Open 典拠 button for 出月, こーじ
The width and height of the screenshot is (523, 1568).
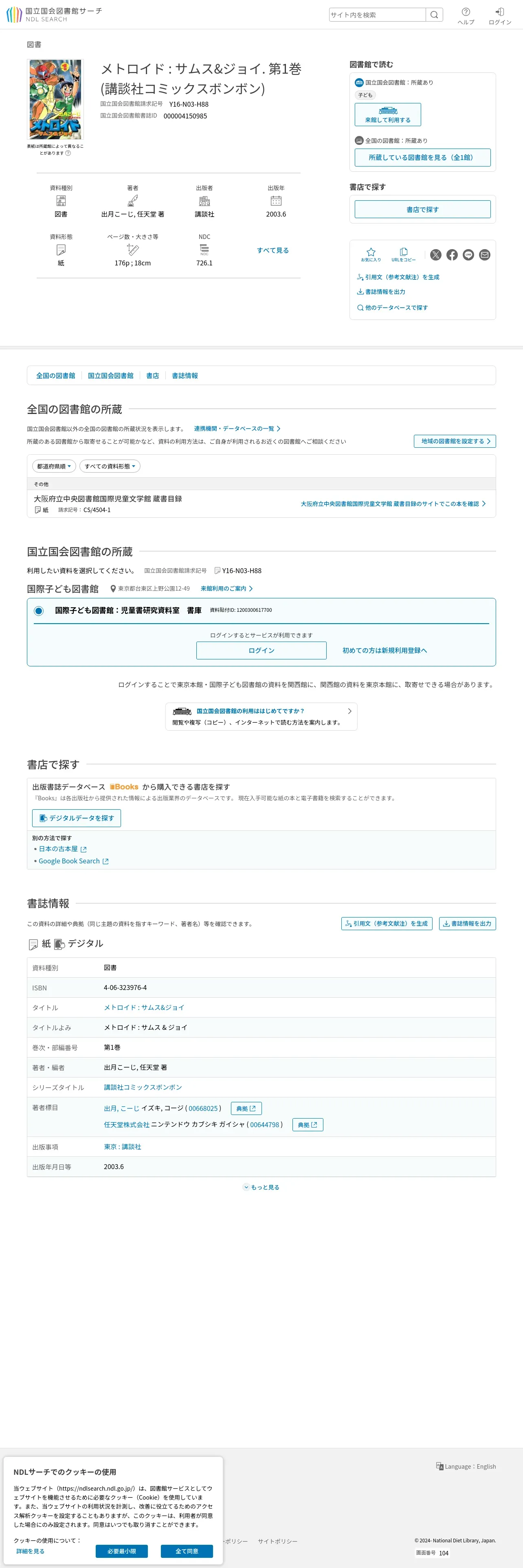pos(246,1108)
